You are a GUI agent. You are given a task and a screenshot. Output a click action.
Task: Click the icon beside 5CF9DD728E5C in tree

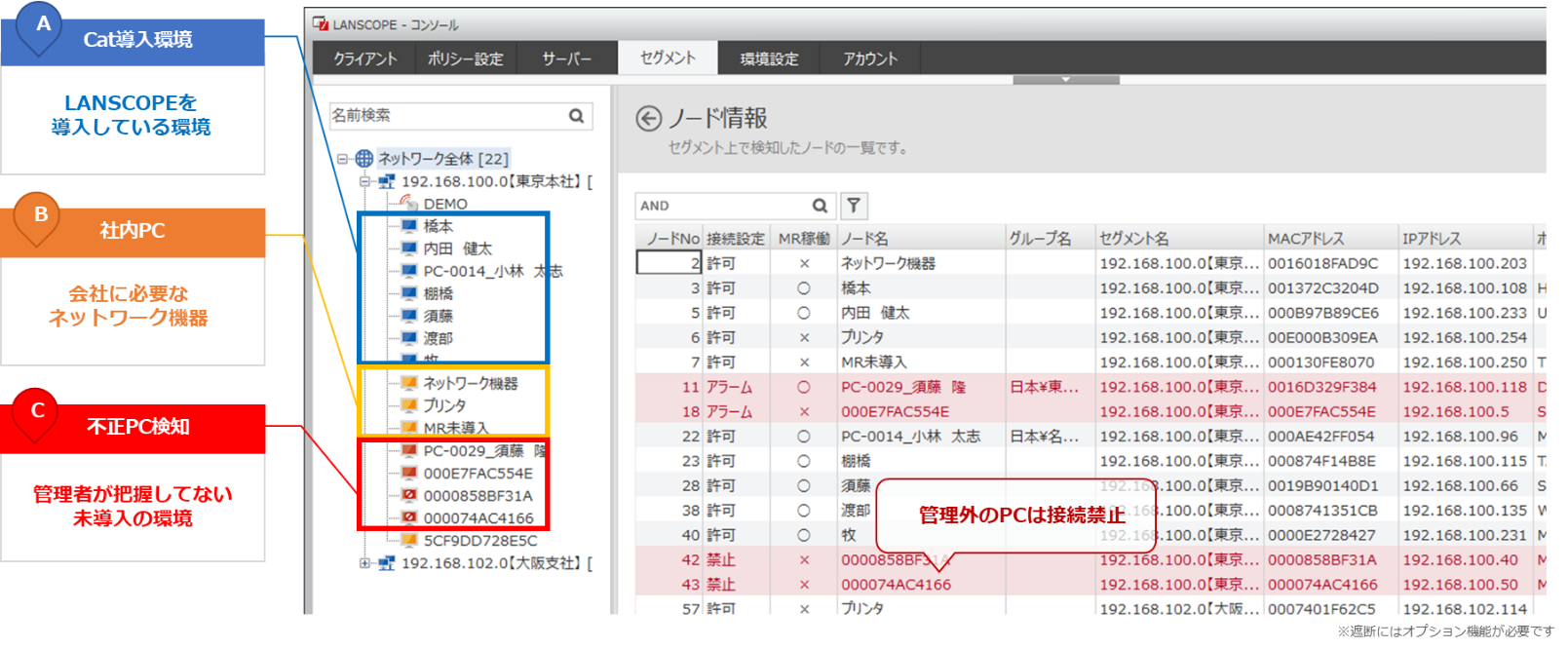pos(409,541)
